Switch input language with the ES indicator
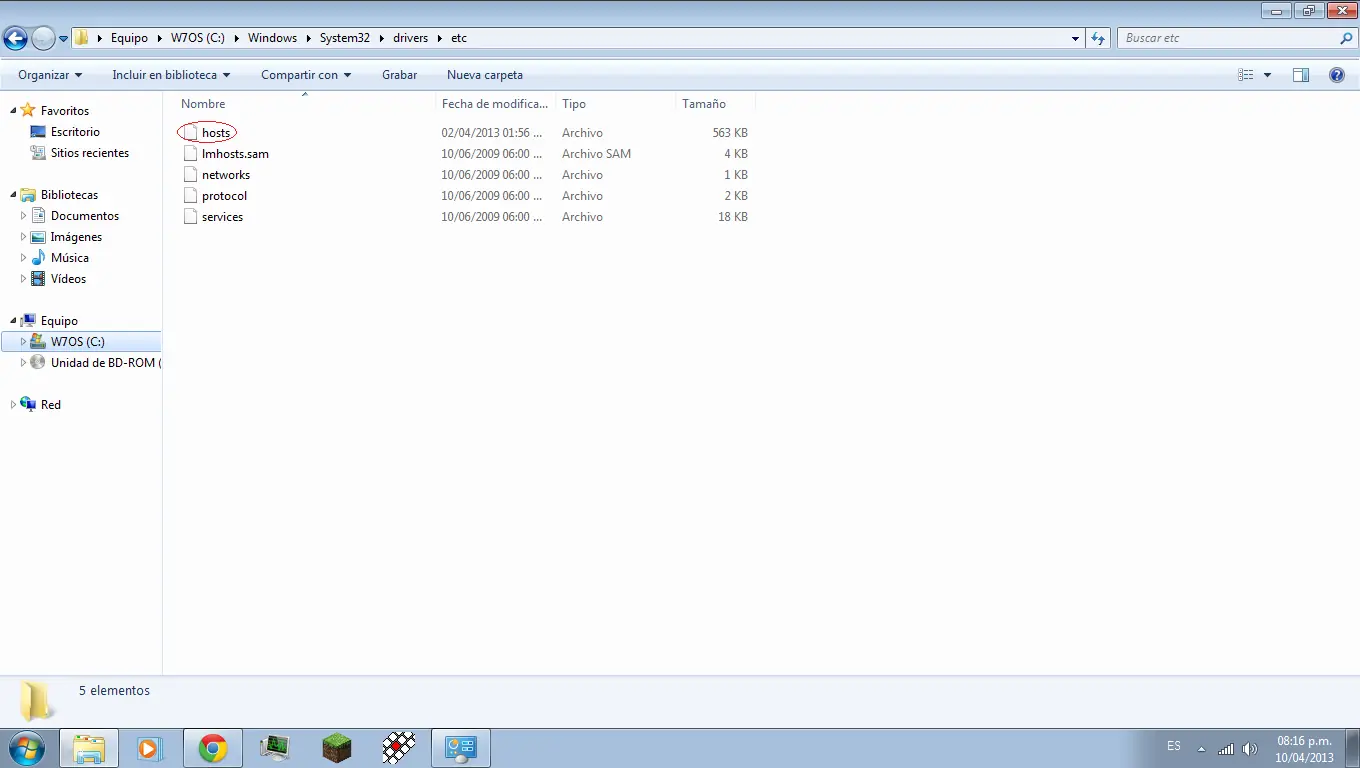 (1174, 746)
